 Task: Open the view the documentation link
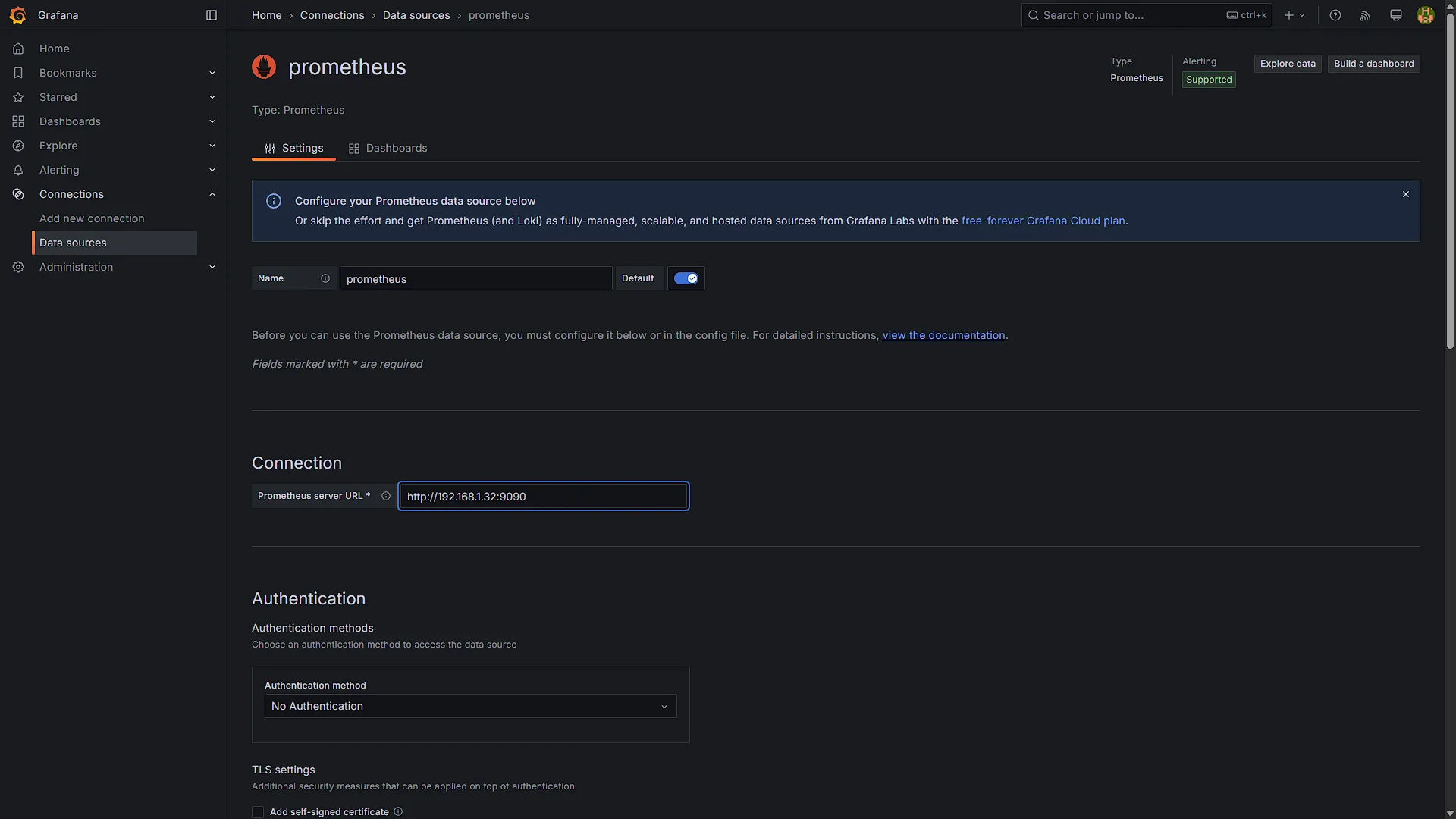943,335
